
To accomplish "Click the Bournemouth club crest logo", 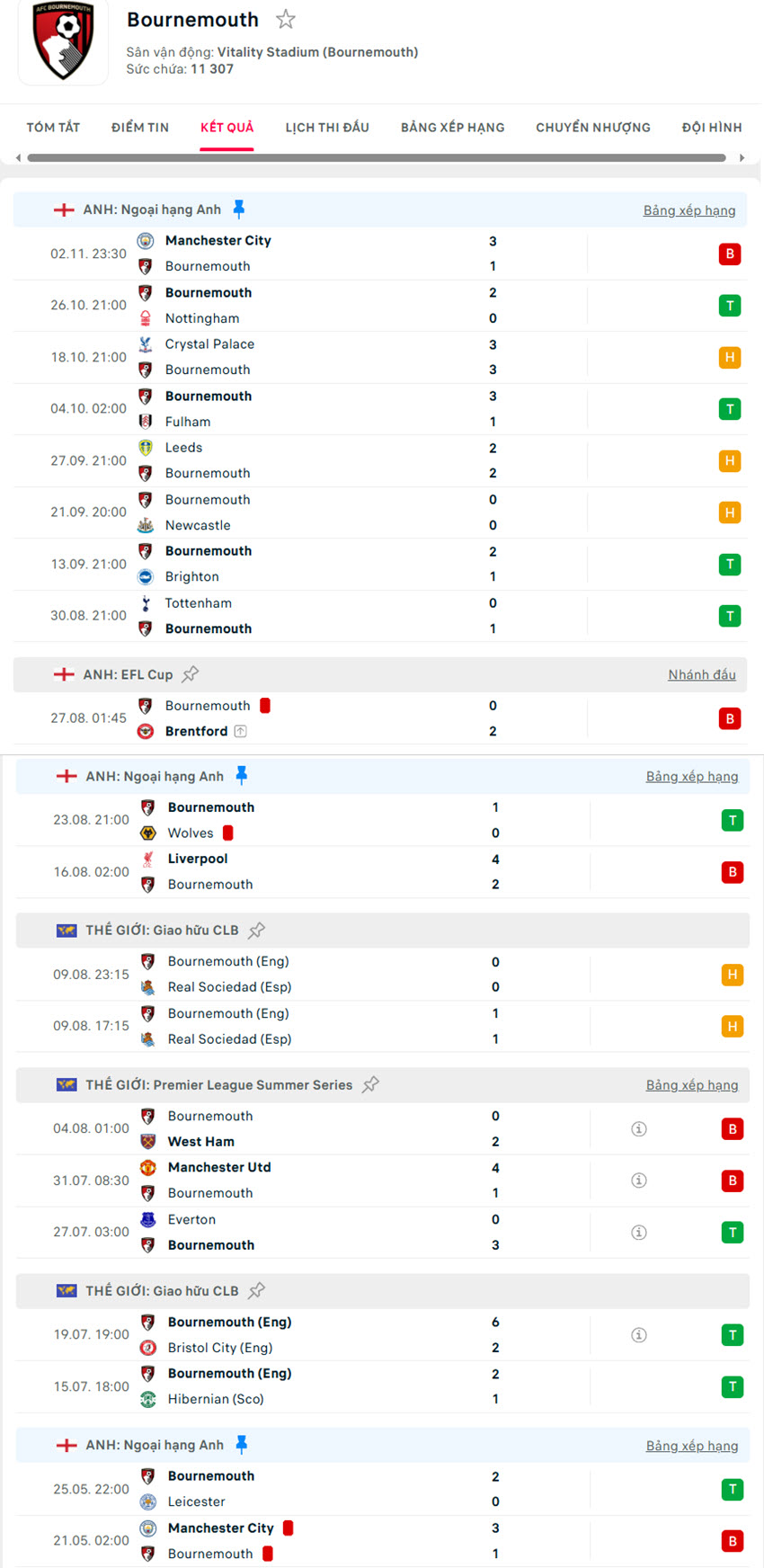I will coord(63,41).
